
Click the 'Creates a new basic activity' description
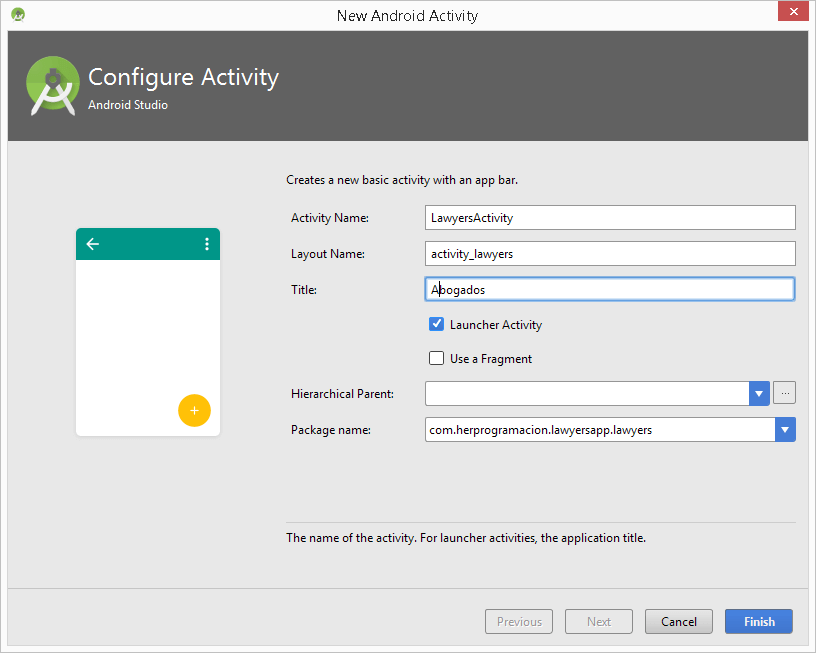point(402,180)
